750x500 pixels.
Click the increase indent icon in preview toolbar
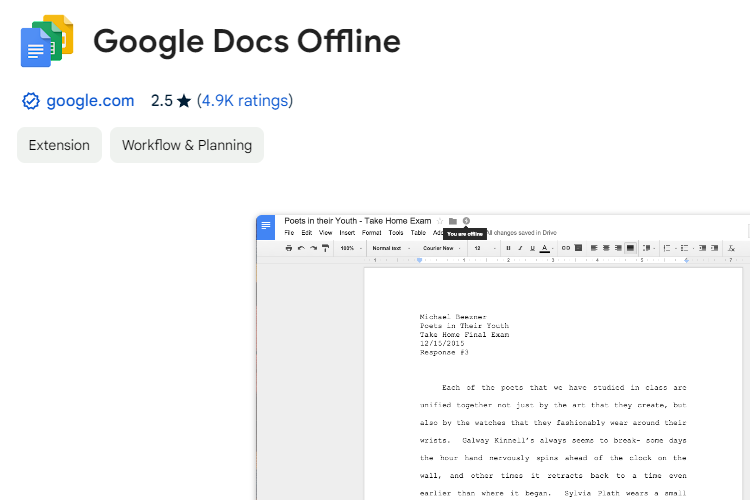pos(714,248)
